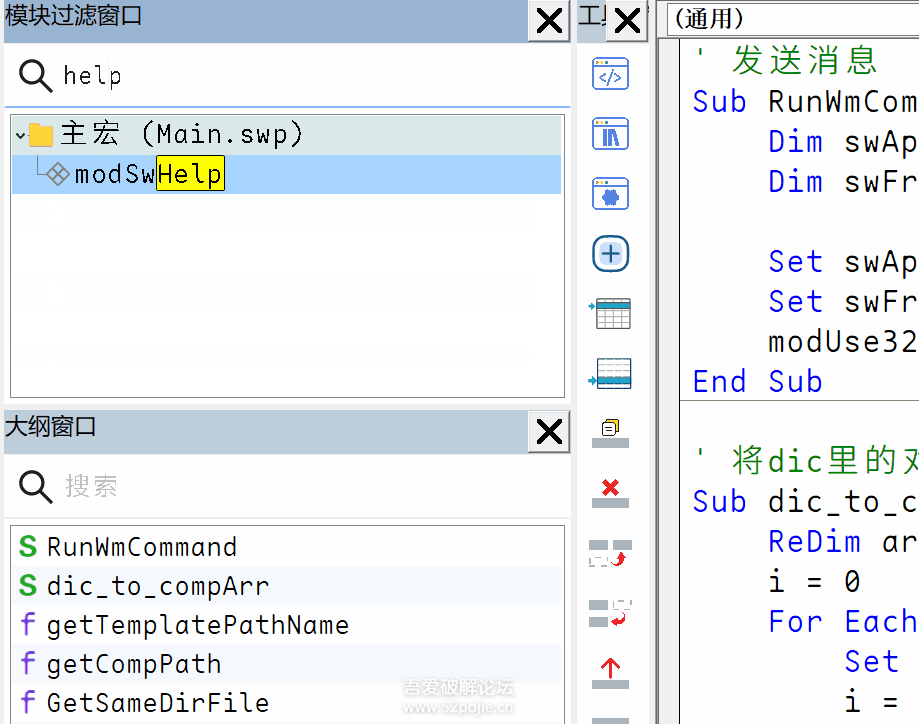
Task: Click the gear settings window icon
Action: [611, 194]
